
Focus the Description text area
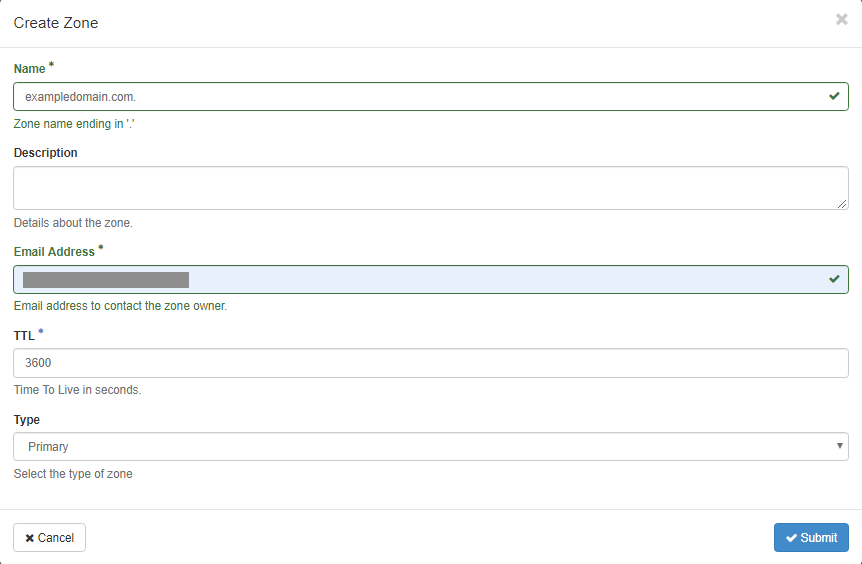[430, 188]
